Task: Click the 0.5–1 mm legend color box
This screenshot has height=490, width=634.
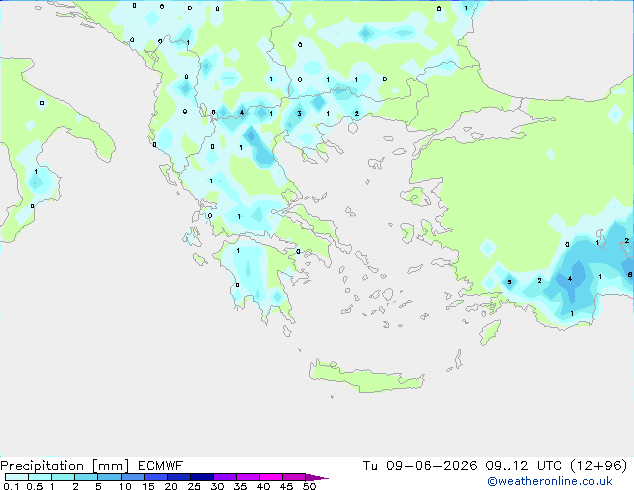Action: tap(40, 477)
